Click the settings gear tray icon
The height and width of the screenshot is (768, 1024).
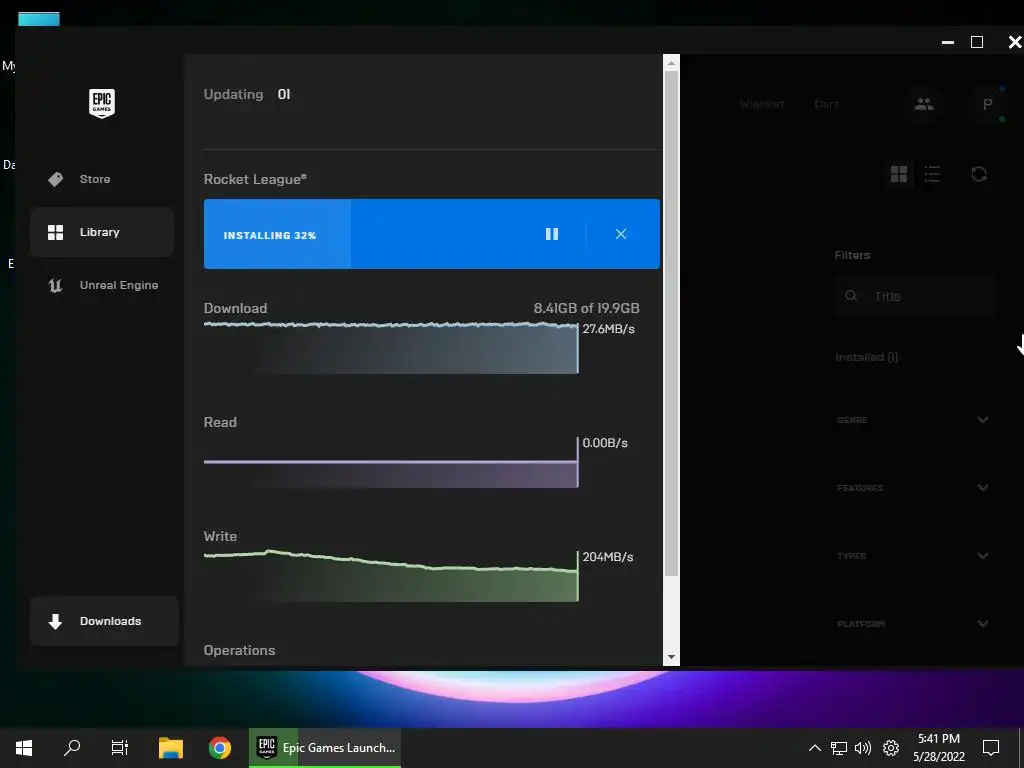tap(891, 748)
